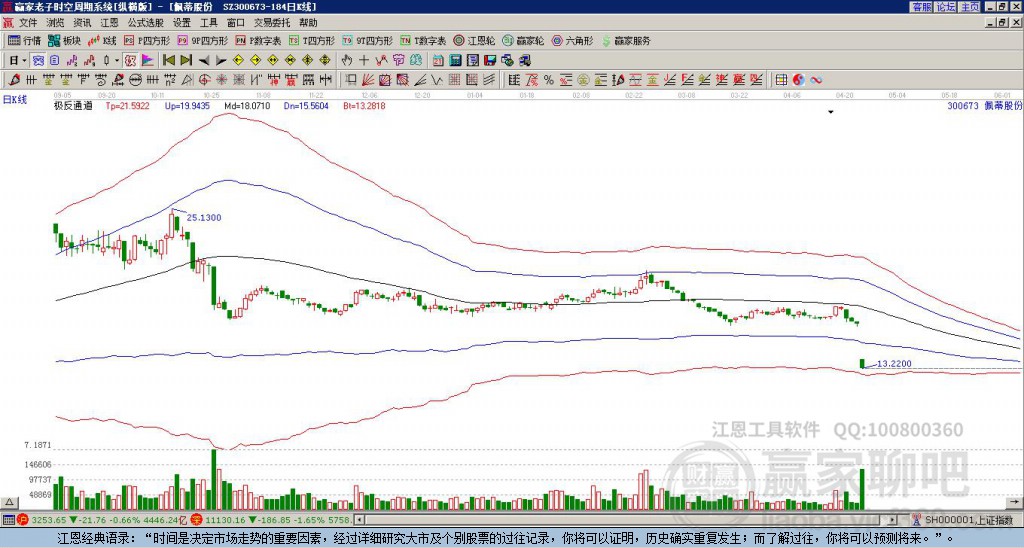
Task: Launch the 江恩轮 Gann wheel
Action: [474, 40]
